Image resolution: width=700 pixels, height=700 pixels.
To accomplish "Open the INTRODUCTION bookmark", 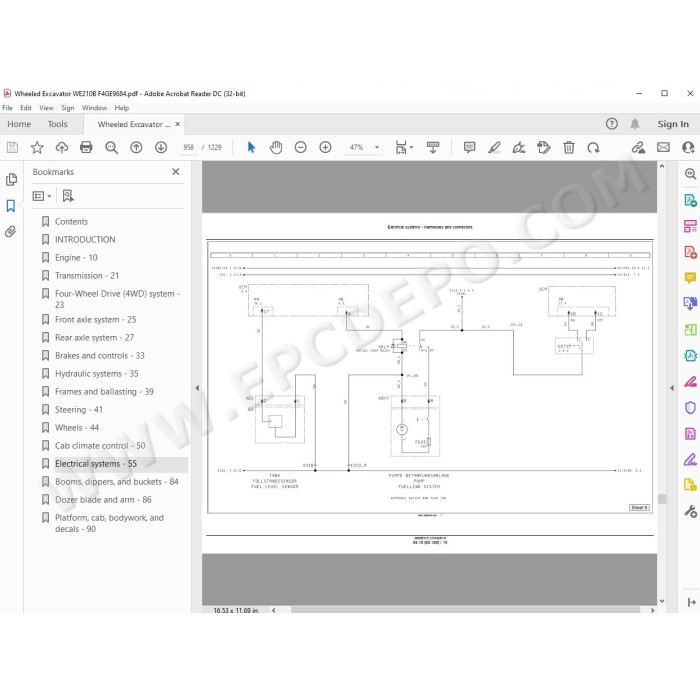I will [x=85, y=239].
